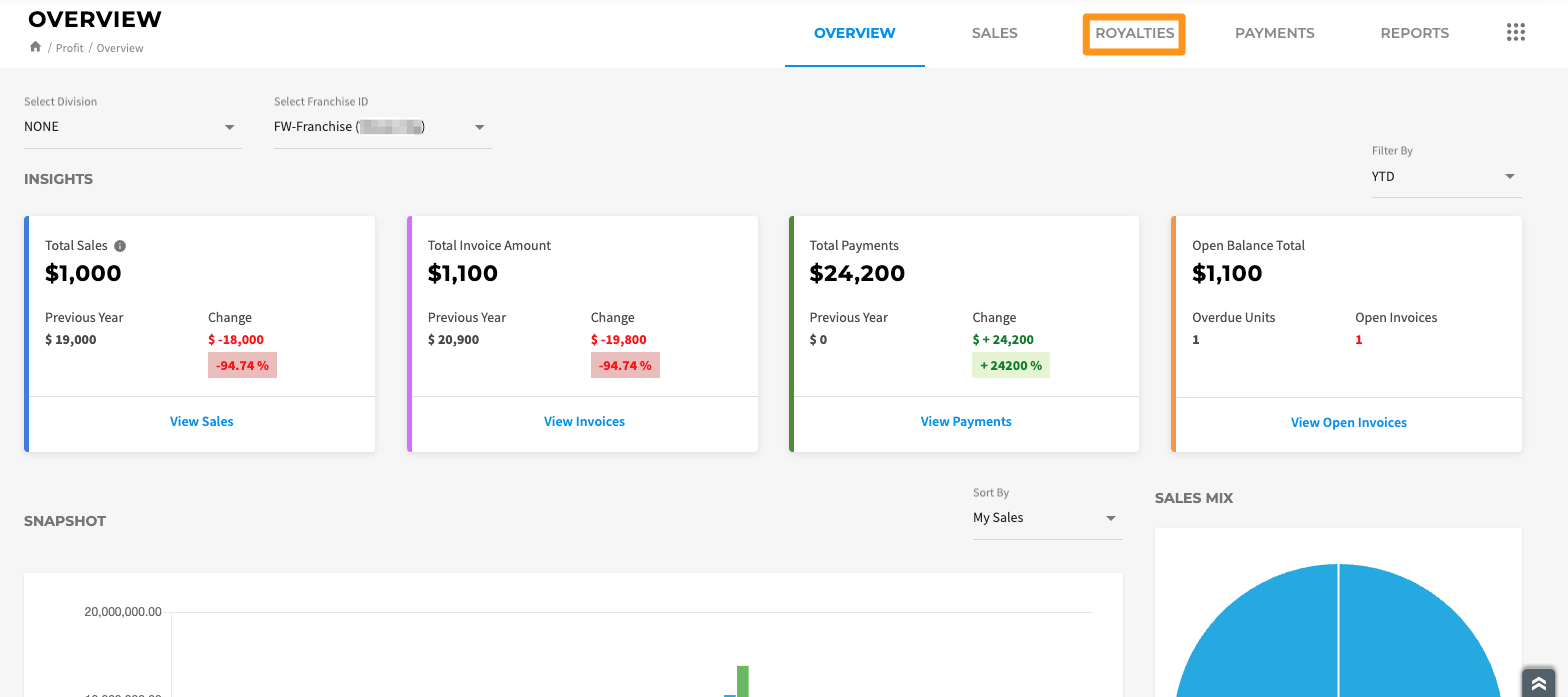Viewport: 1568px width, 697px height.
Task: Click the Overview breadcrumb text
Action: pos(120,48)
